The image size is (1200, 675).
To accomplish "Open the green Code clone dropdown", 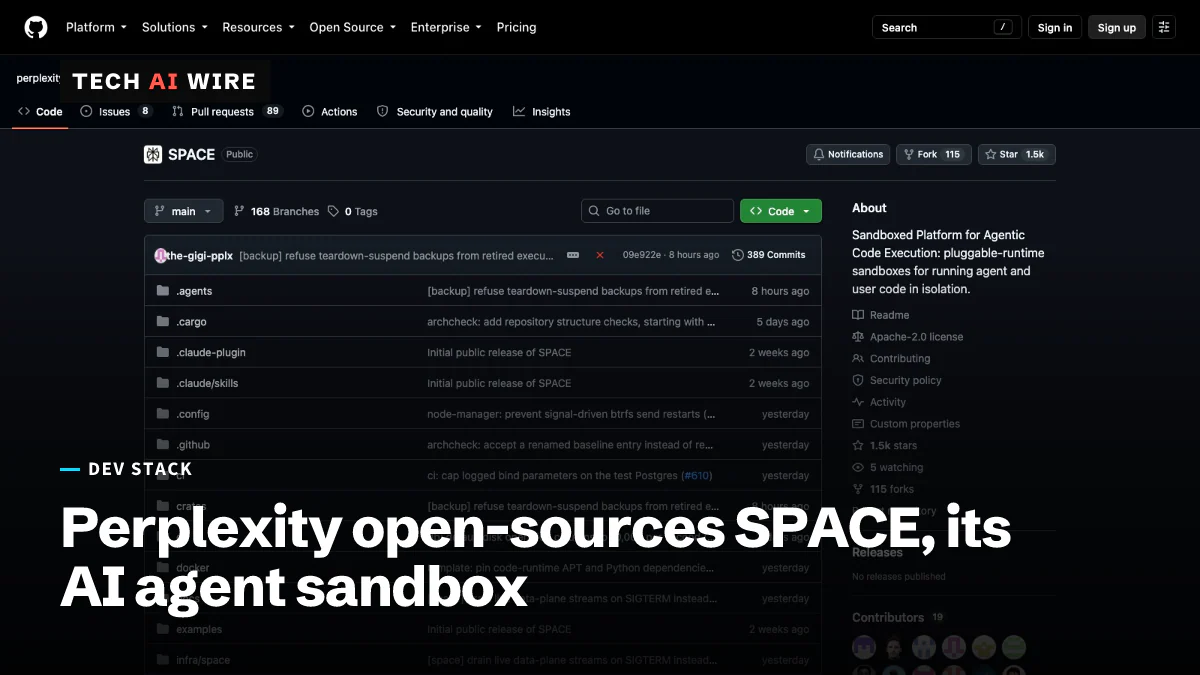I will pyautogui.click(x=781, y=211).
